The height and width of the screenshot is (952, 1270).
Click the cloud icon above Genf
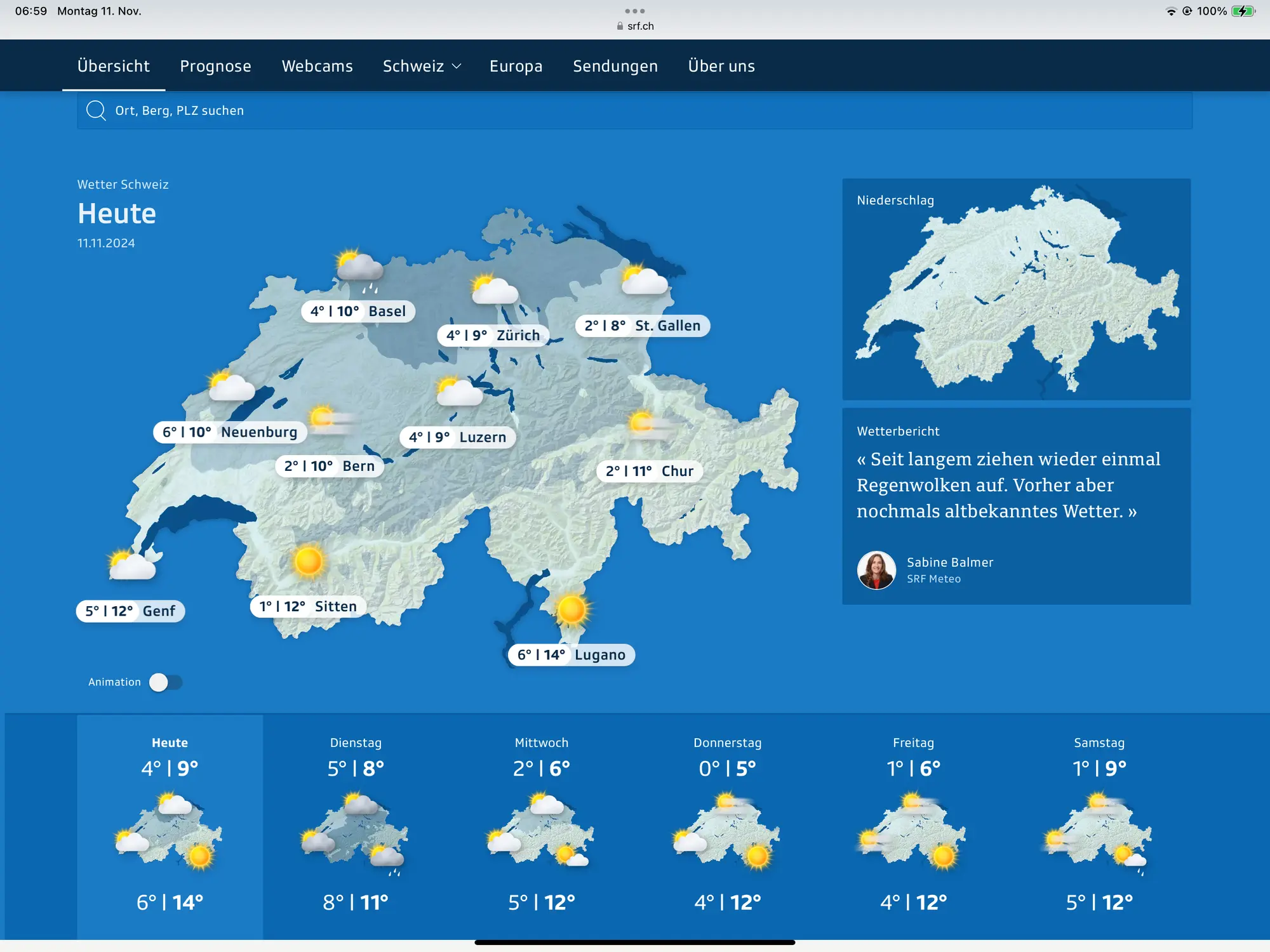(x=131, y=565)
